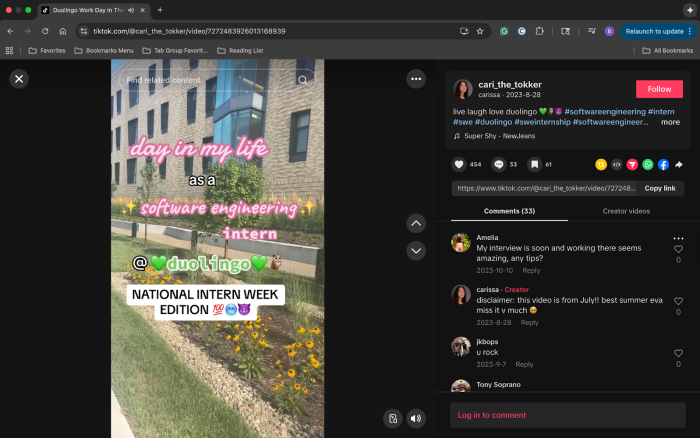Select the Comments (33) tab
700x438 pixels.
tap(509, 211)
